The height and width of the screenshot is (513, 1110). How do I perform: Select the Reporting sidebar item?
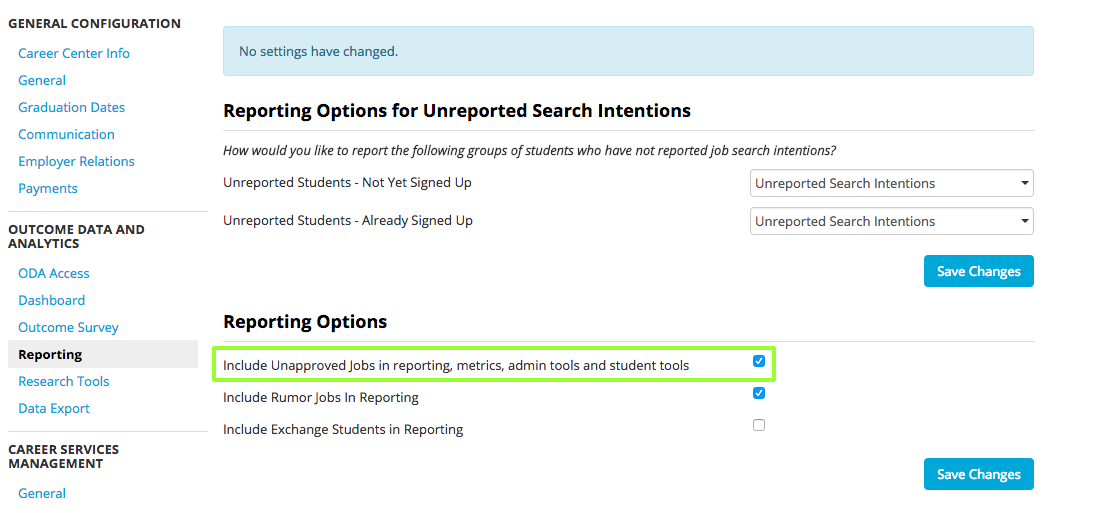tap(50, 354)
